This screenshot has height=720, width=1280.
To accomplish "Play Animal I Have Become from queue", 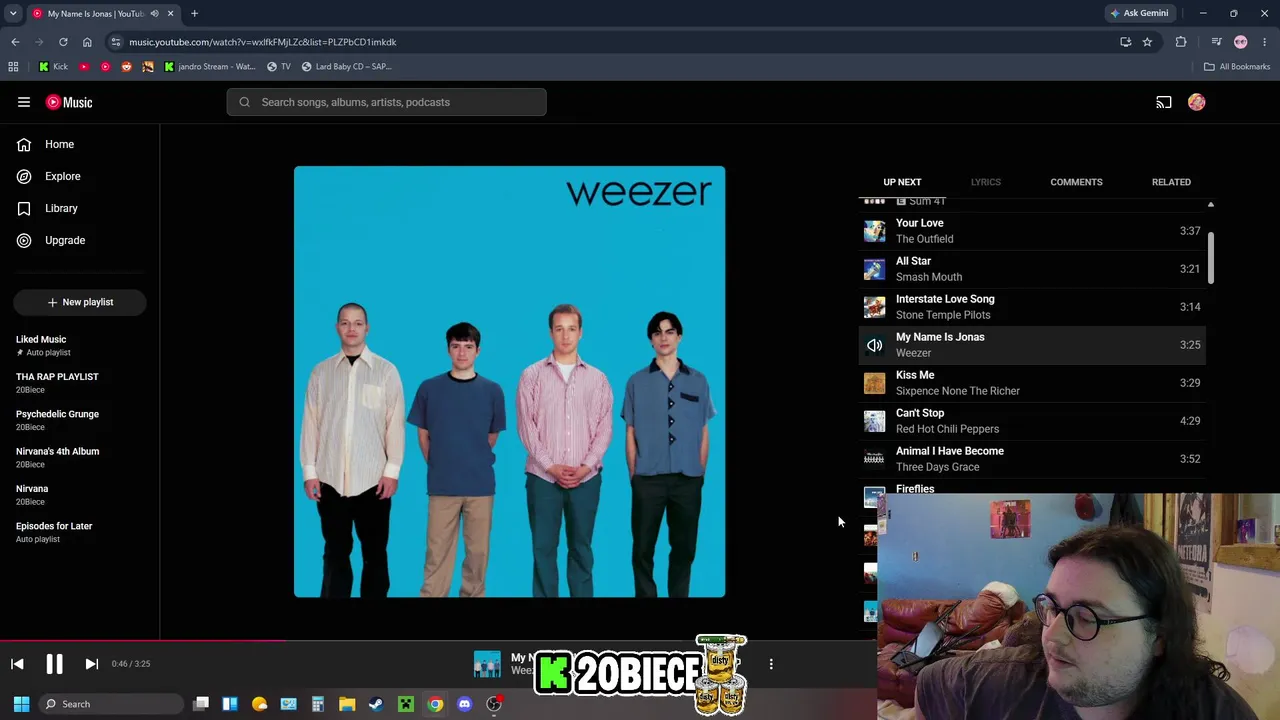I will pyautogui.click(x=1032, y=459).
